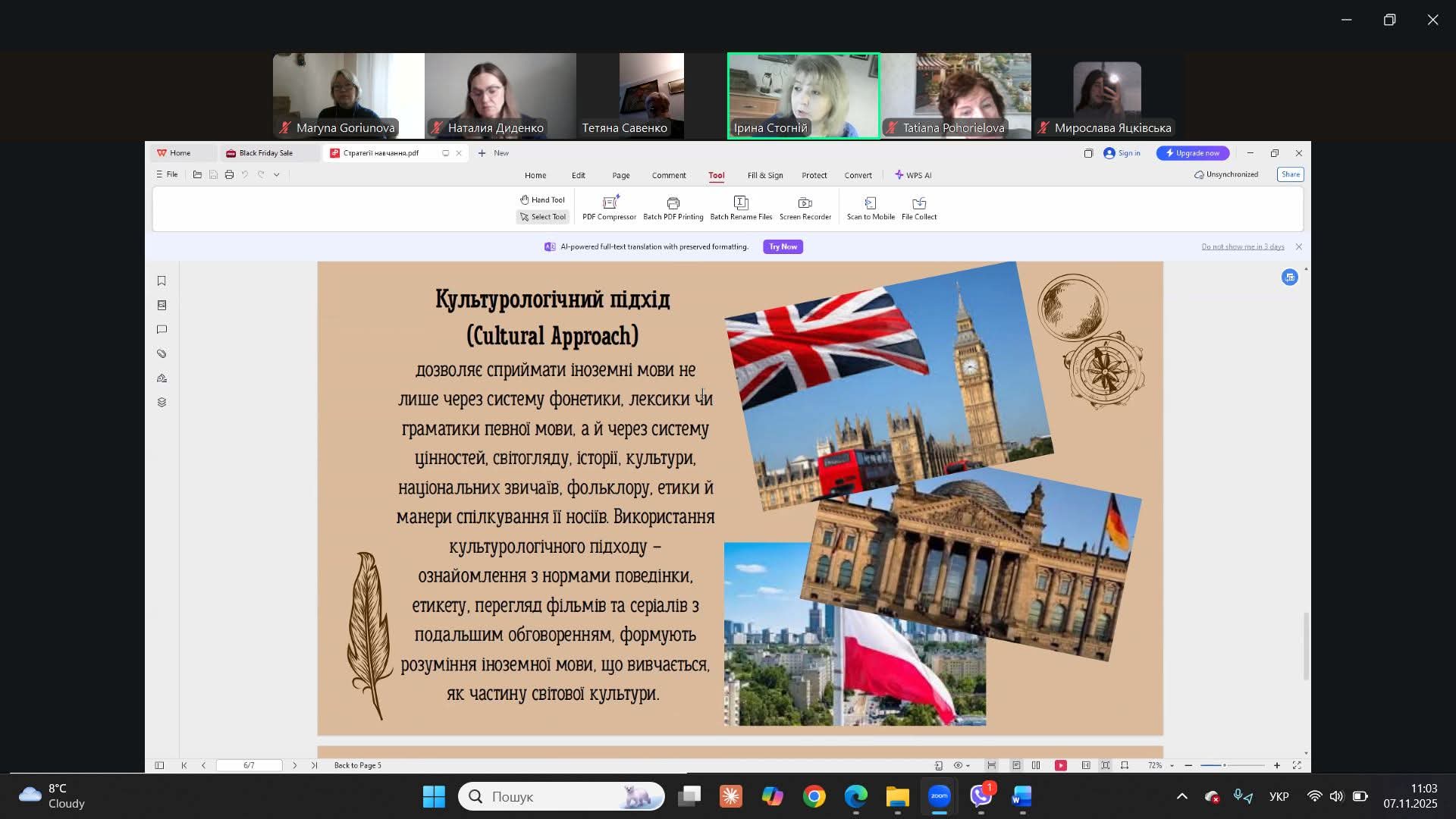Click the Try Now button

[x=783, y=246]
